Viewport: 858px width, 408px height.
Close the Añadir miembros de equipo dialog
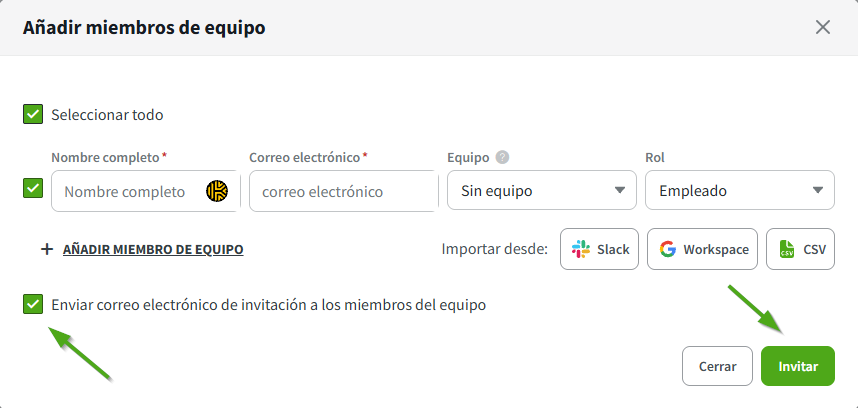(823, 27)
